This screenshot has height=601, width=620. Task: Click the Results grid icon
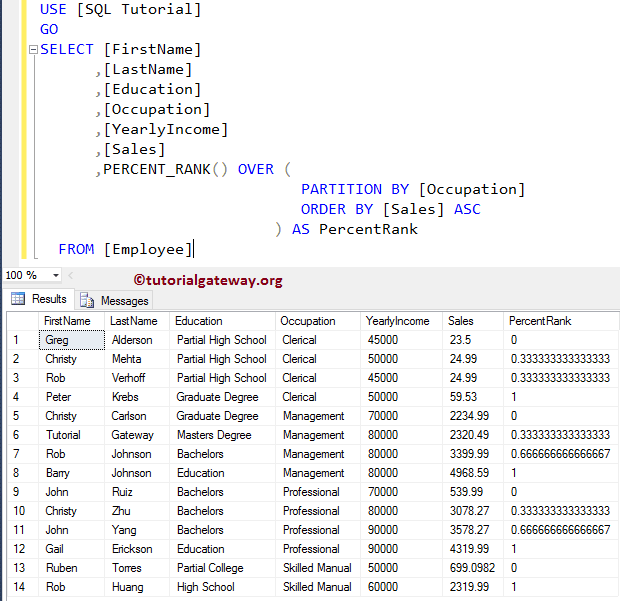[x=18, y=299]
